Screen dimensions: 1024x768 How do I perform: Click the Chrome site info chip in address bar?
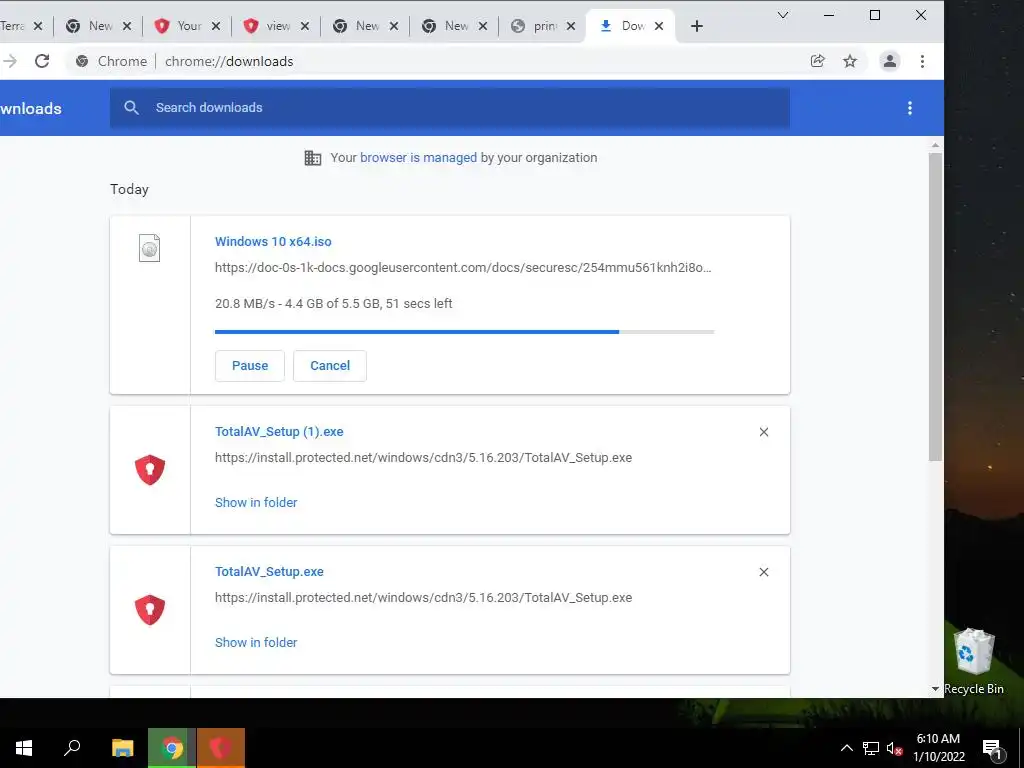(x=111, y=61)
